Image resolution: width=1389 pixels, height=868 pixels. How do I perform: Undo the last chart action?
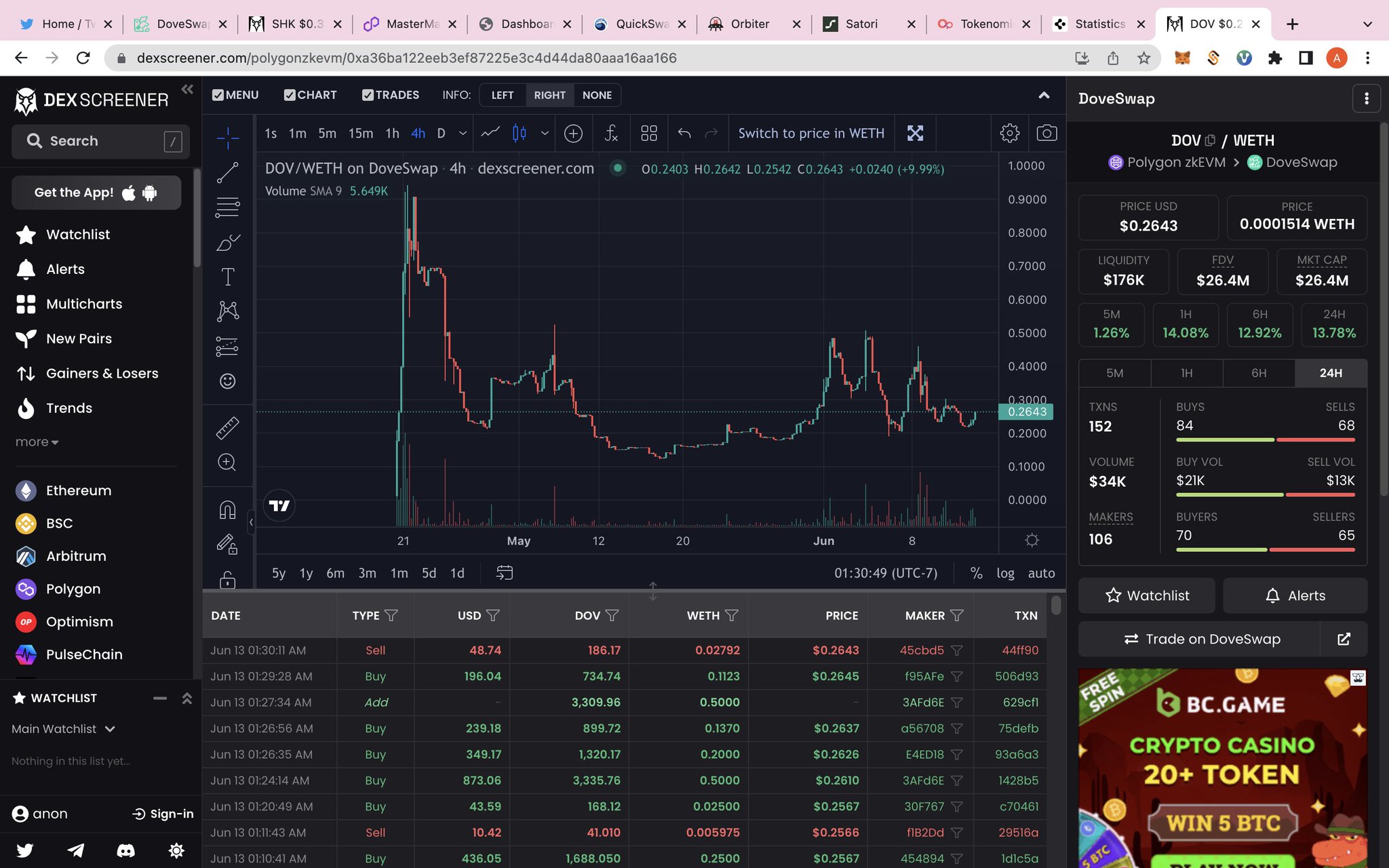[684, 133]
